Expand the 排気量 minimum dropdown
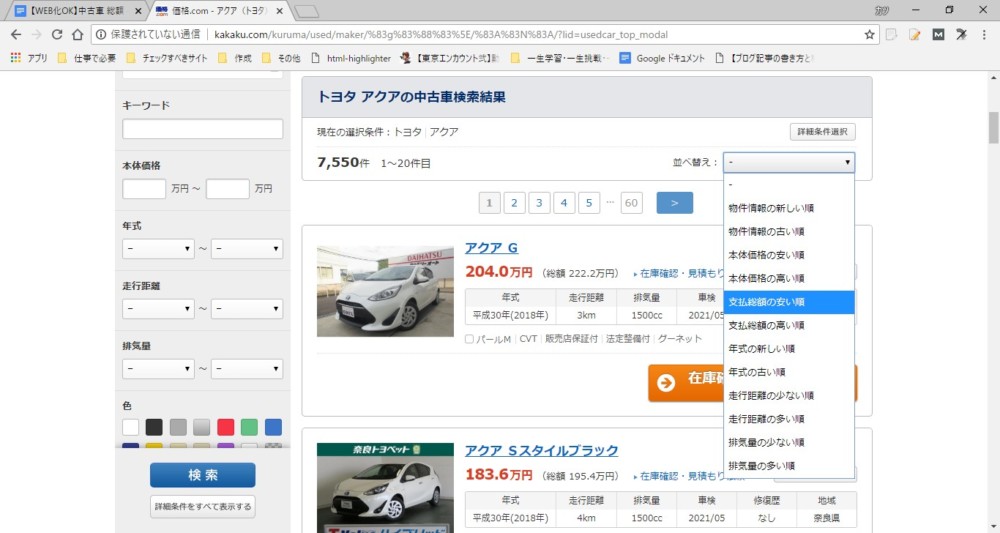The height and width of the screenshot is (533, 1000). point(158,369)
